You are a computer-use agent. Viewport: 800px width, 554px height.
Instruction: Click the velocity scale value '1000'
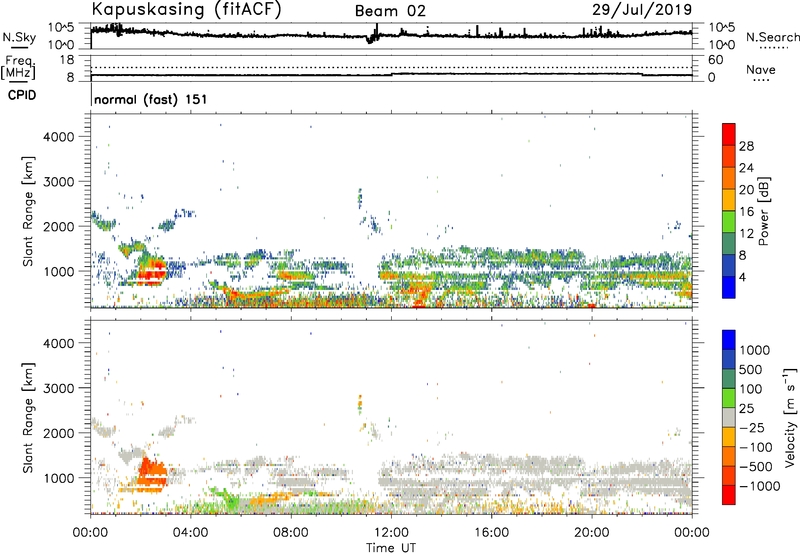point(754,350)
